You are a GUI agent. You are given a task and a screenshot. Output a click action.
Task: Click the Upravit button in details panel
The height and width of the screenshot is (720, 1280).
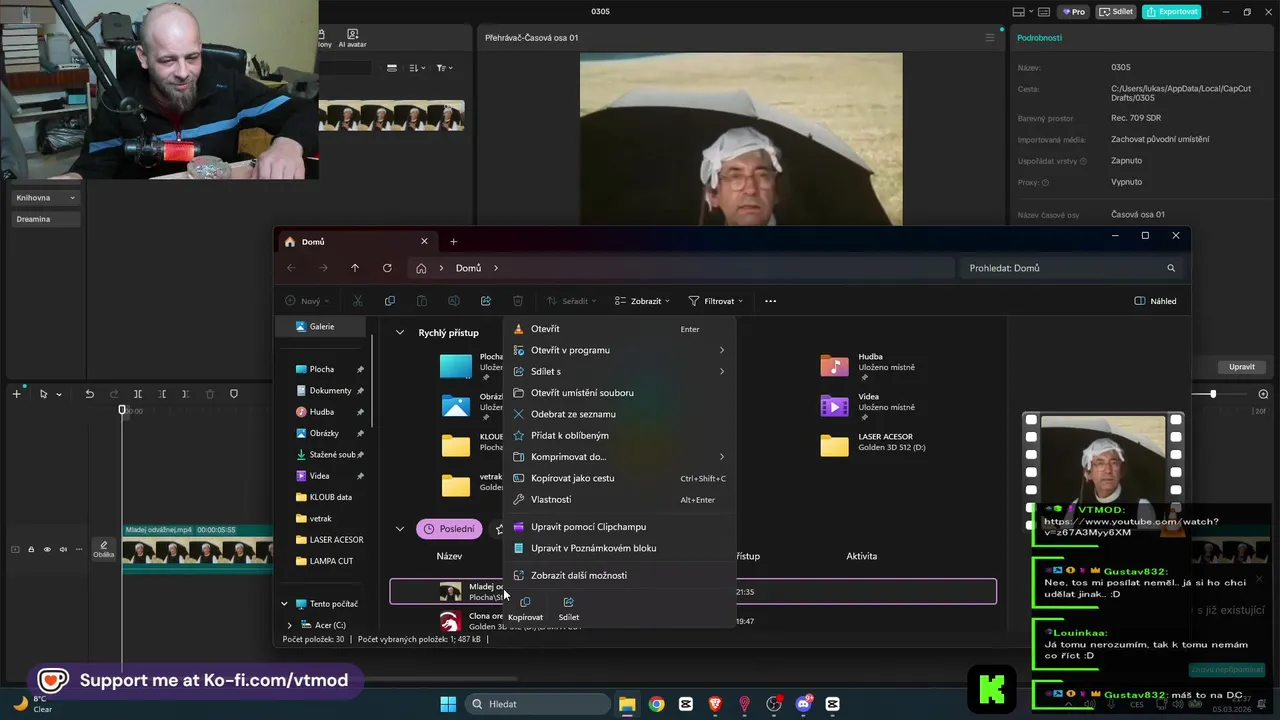coord(1242,367)
